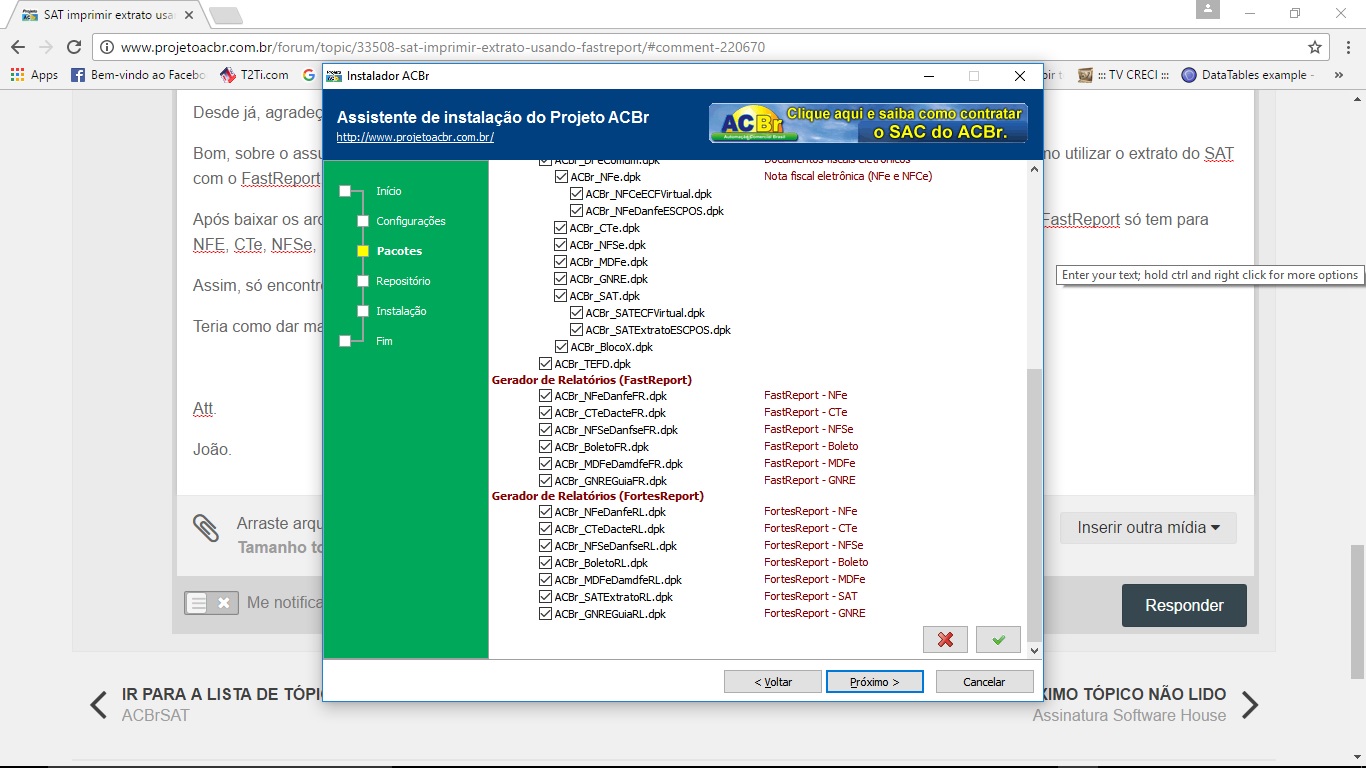Toggle ACBr_BoletoFR.dpk checkbox
The height and width of the screenshot is (768, 1366).
(x=545, y=447)
